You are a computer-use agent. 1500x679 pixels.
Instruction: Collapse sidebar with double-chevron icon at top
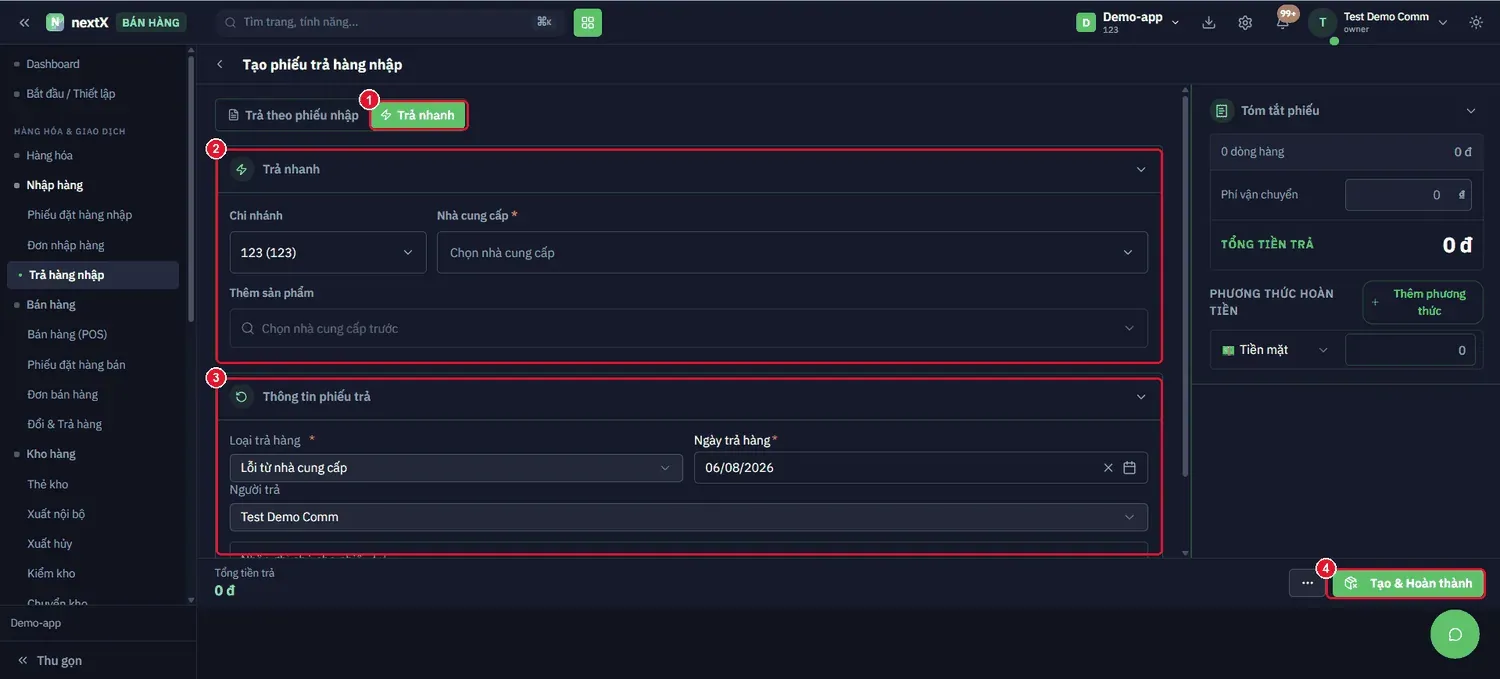pyautogui.click(x=24, y=22)
